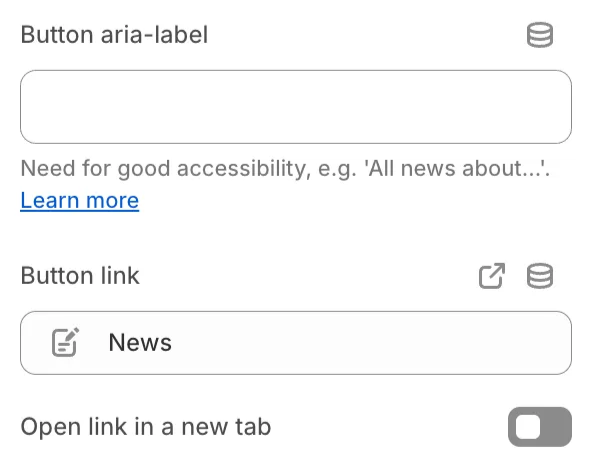Enable Open link in a new tab
594x475 pixels.
pyautogui.click(x=540, y=427)
